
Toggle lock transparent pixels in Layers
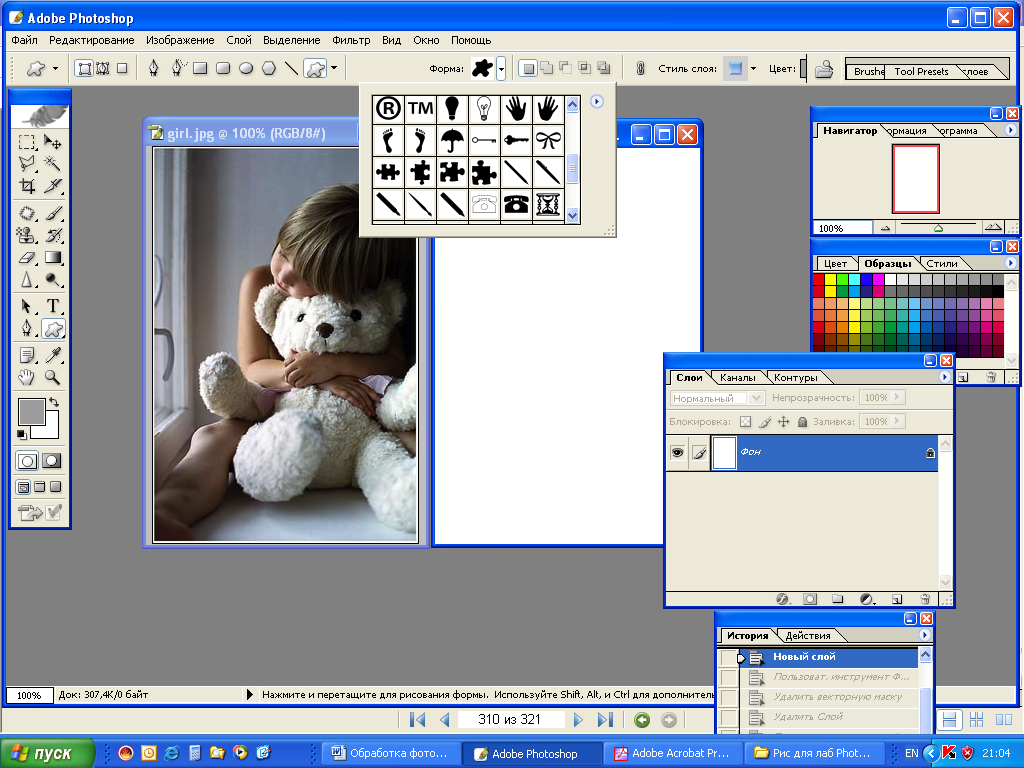746,422
